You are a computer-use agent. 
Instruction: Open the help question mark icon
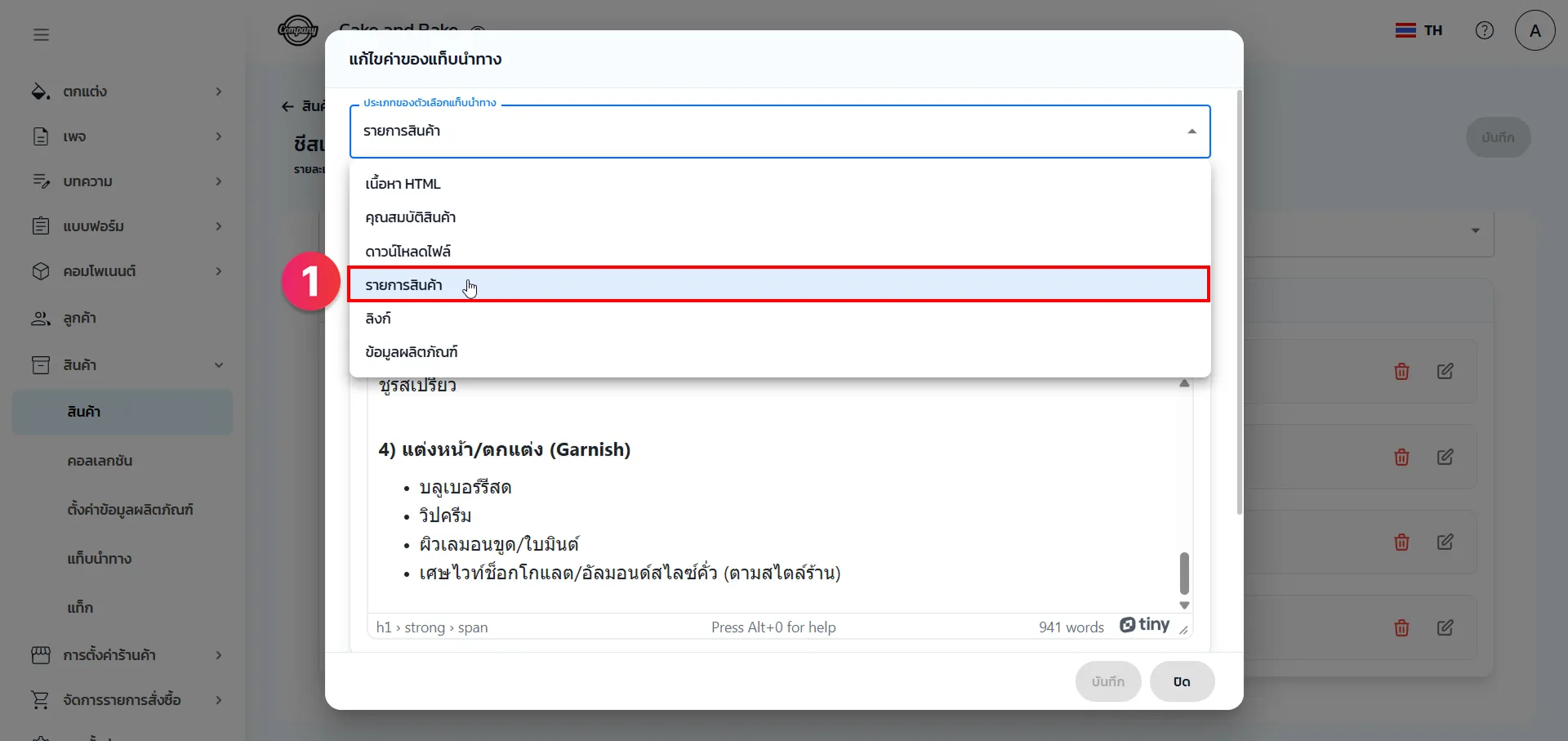(1484, 30)
